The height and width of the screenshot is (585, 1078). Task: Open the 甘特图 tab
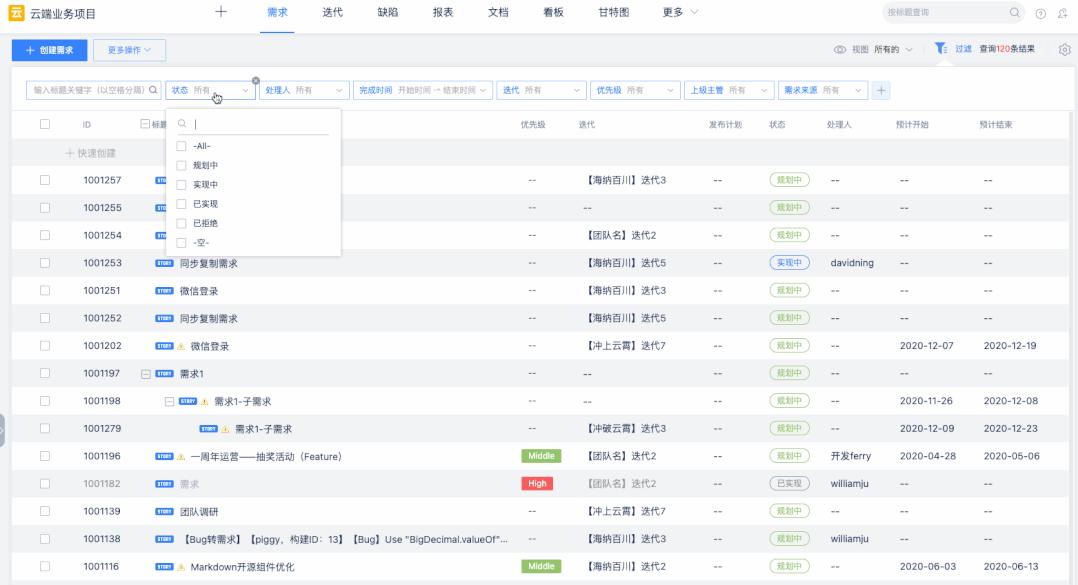tap(614, 13)
